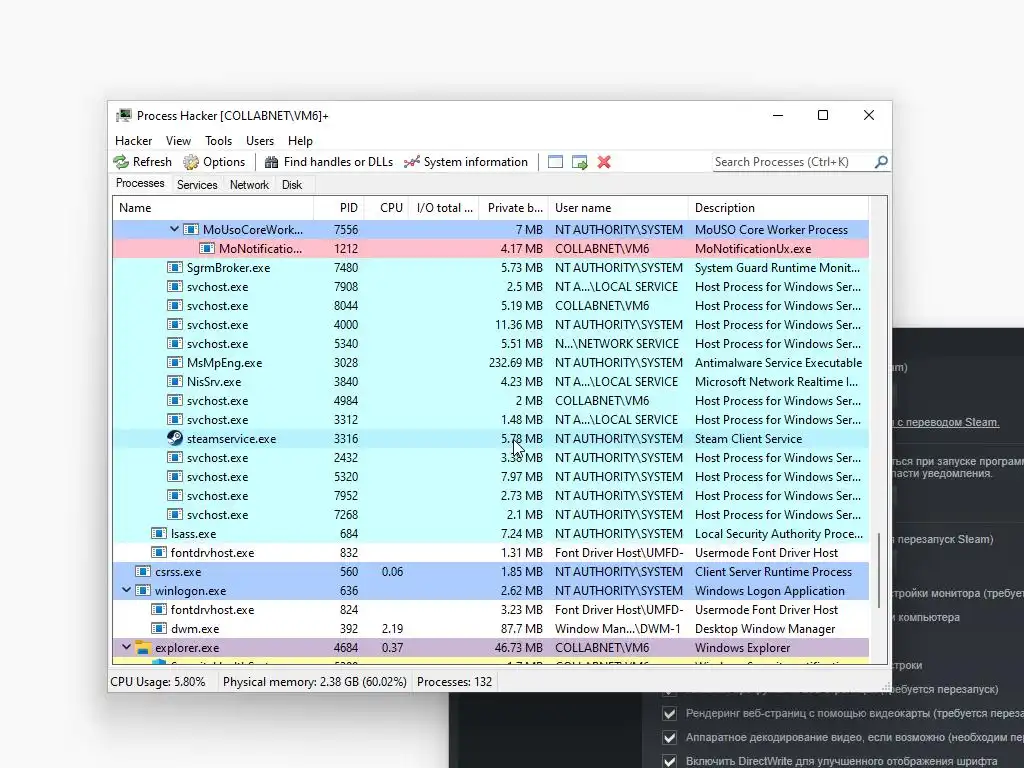Collapse the explorer.exe process tree
1024x768 pixels.
127,647
